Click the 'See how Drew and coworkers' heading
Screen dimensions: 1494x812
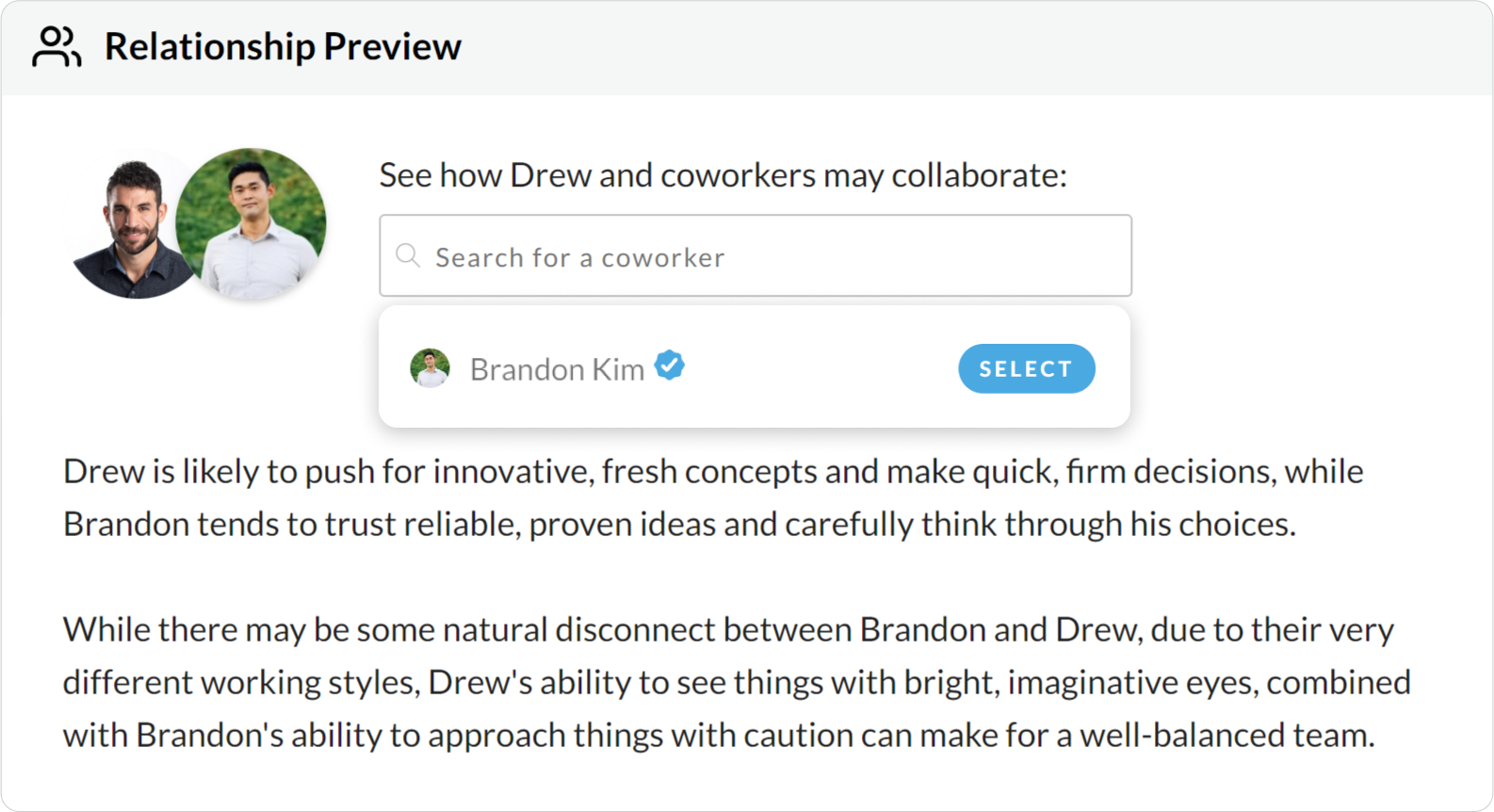click(x=723, y=175)
